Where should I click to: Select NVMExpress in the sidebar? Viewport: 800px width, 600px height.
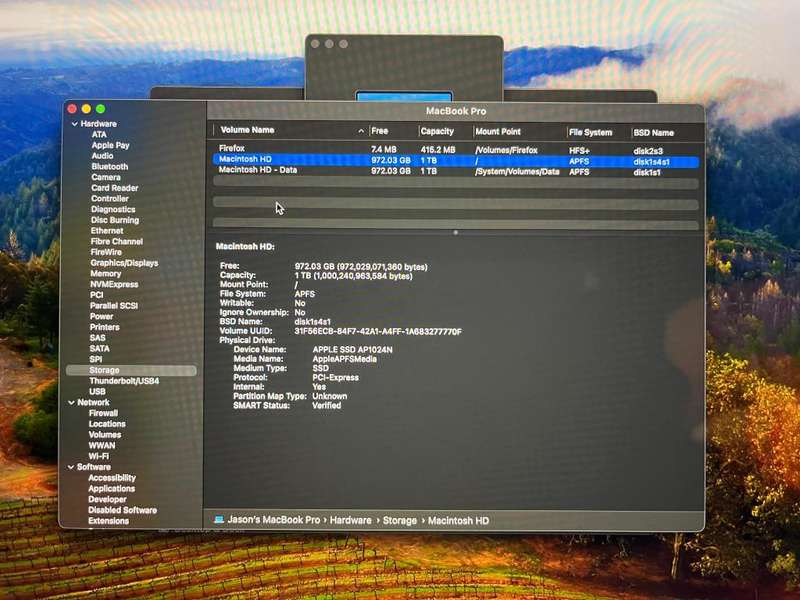tap(114, 285)
